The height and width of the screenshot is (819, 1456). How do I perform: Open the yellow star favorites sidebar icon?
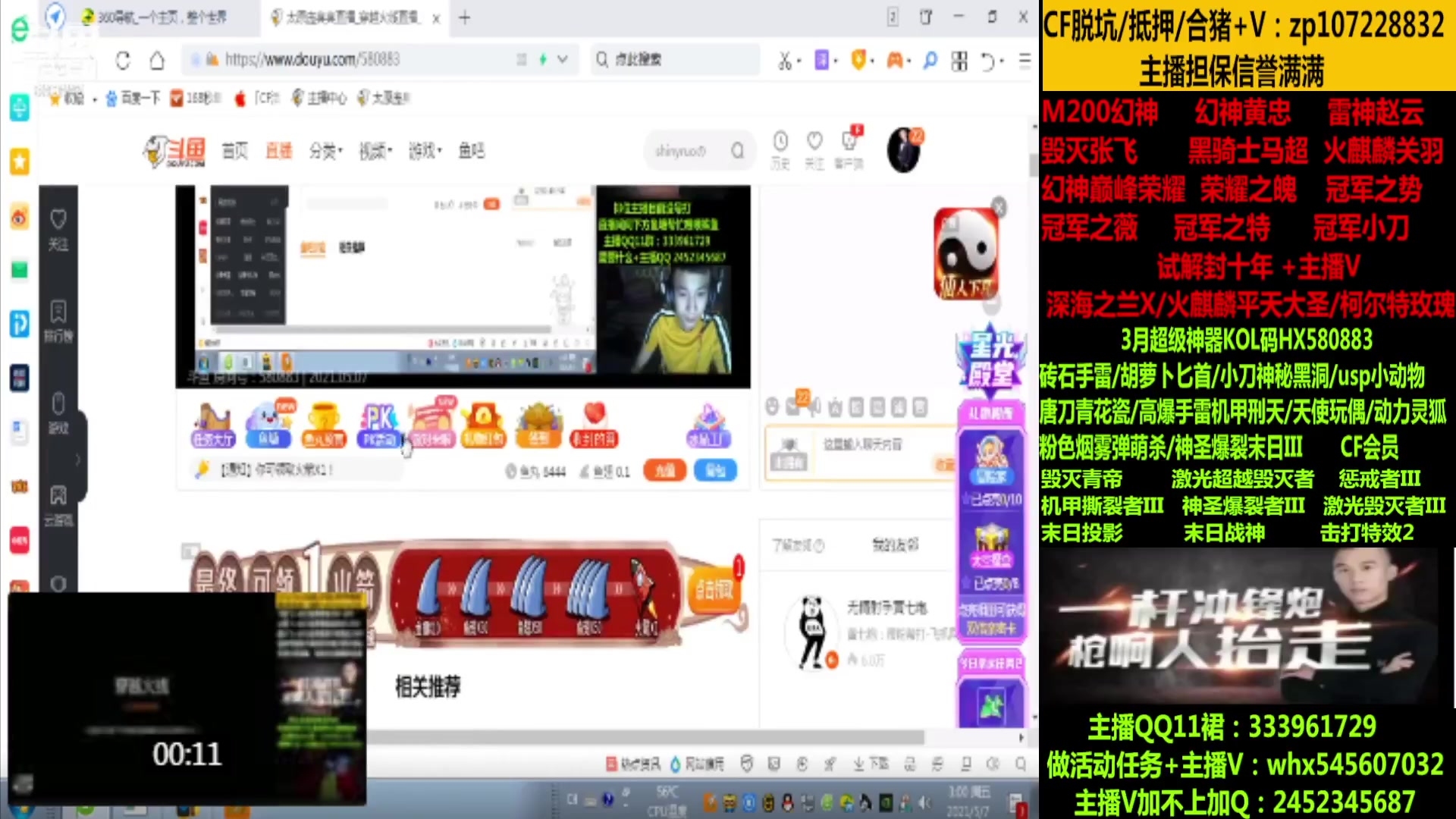tap(19, 161)
